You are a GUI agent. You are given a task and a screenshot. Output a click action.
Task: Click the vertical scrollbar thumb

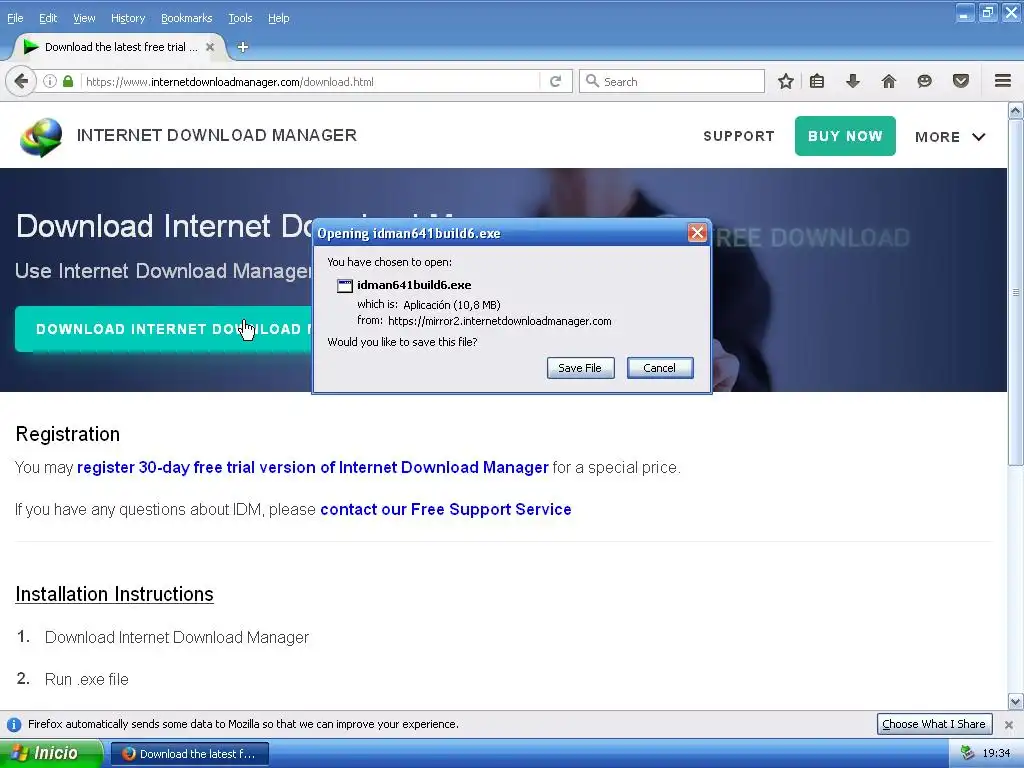click(1016, 292)
